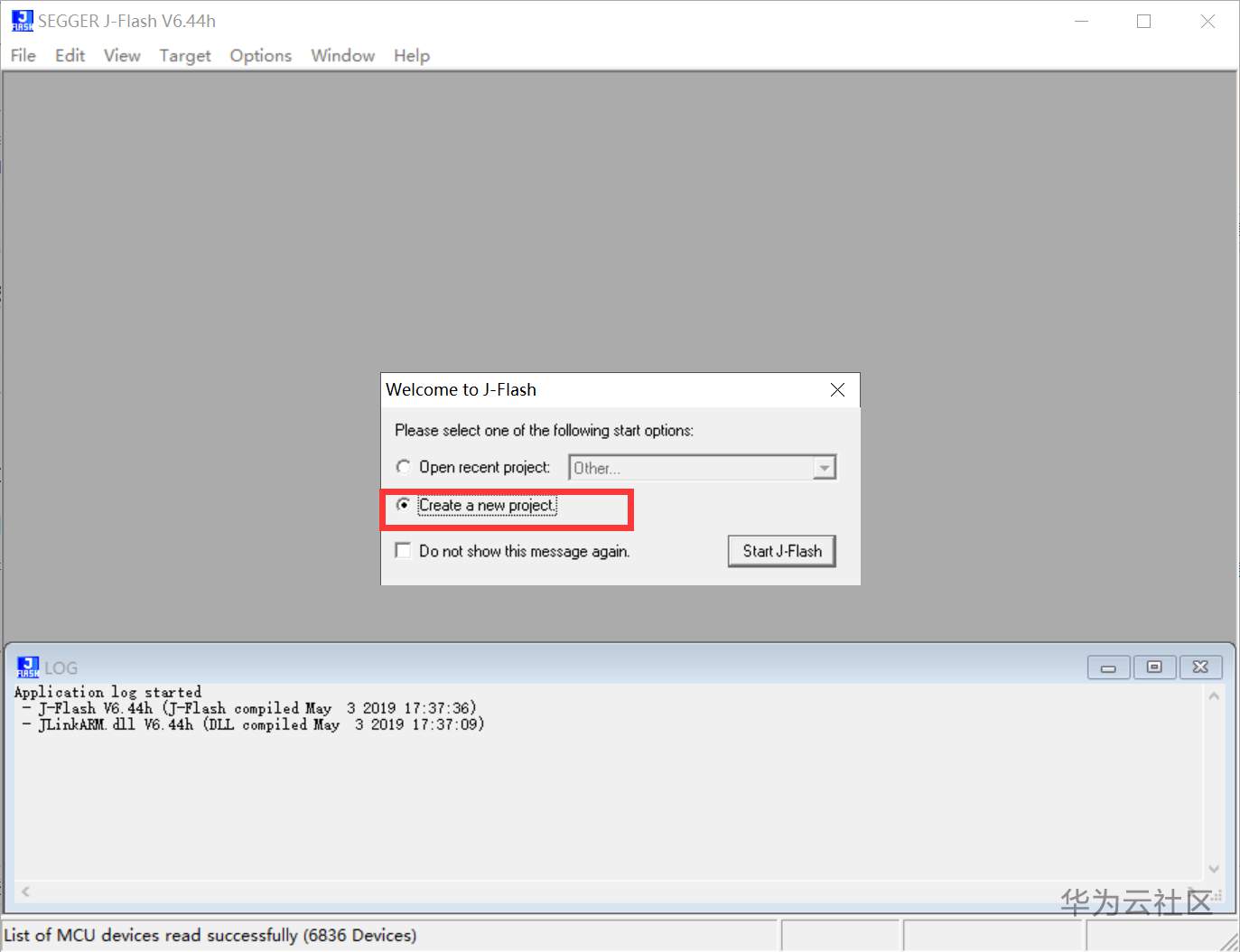This screenshot has height=952, width=1240.
Task: Close the main J-Flash window
Action: click(1207, 21)
